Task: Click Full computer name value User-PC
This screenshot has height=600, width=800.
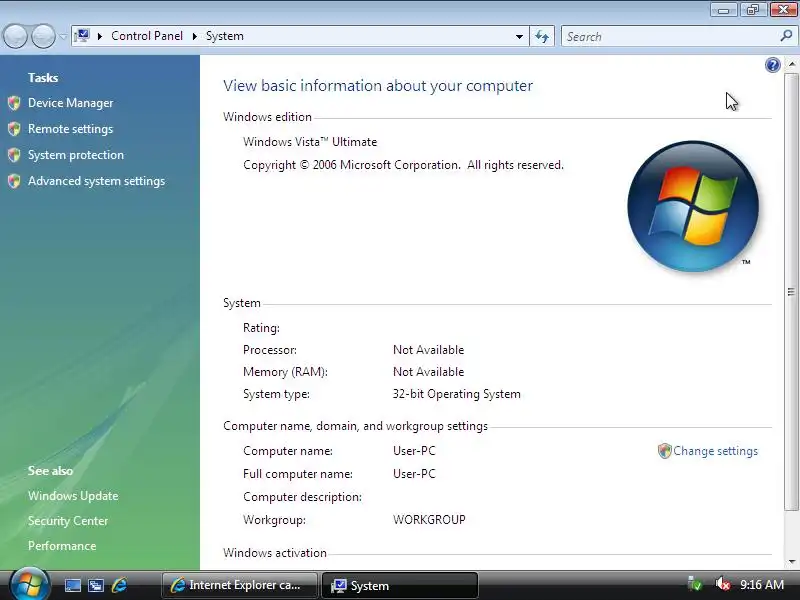Action: [x=414, y=474]
